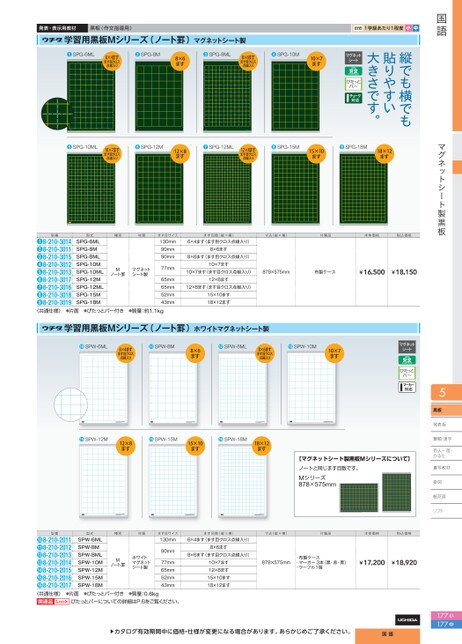This screenshot has width=462, height=644.
Task: Click product code 8-210-2014
Action: coord(57,563)
